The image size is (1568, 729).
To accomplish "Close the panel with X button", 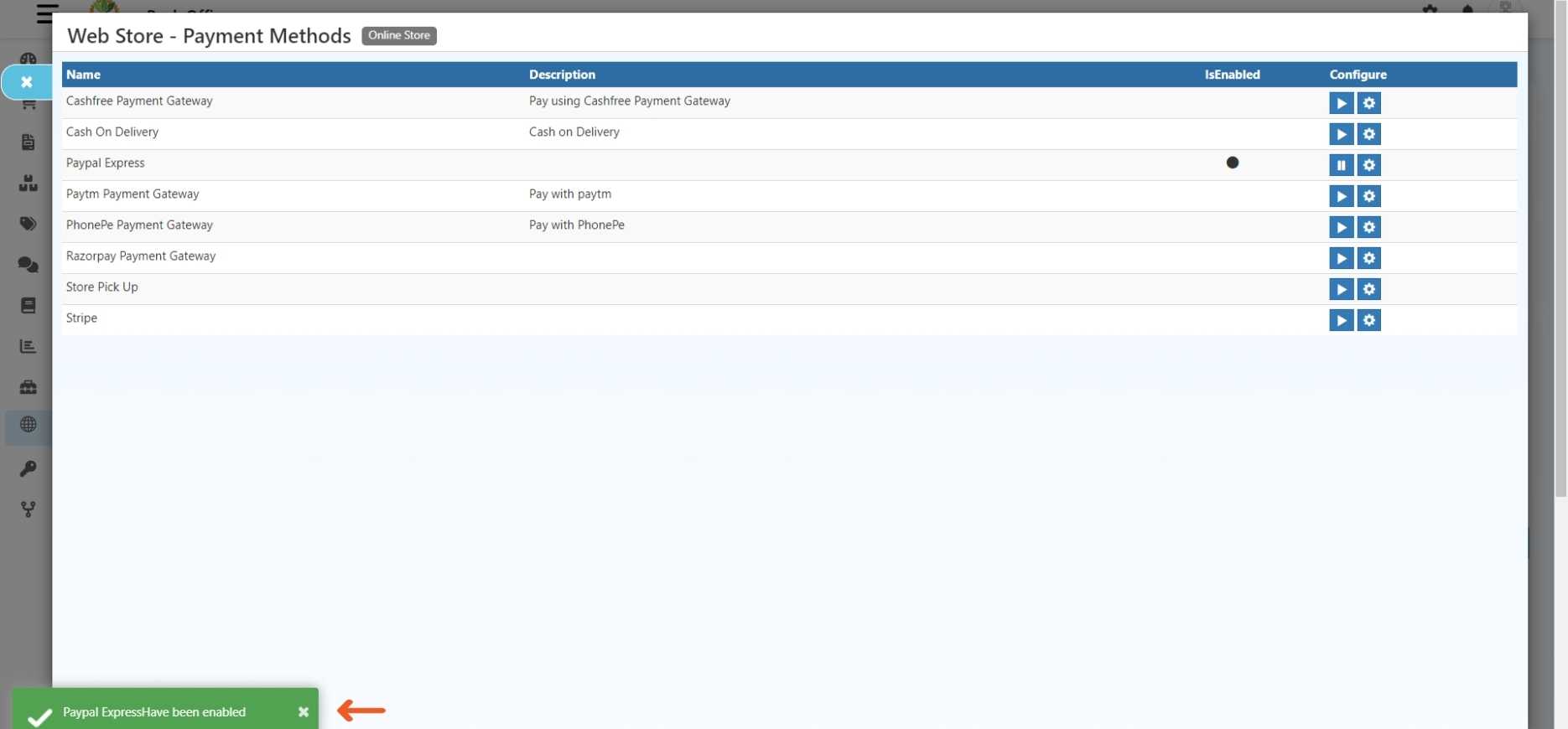I will coord(27,82).
